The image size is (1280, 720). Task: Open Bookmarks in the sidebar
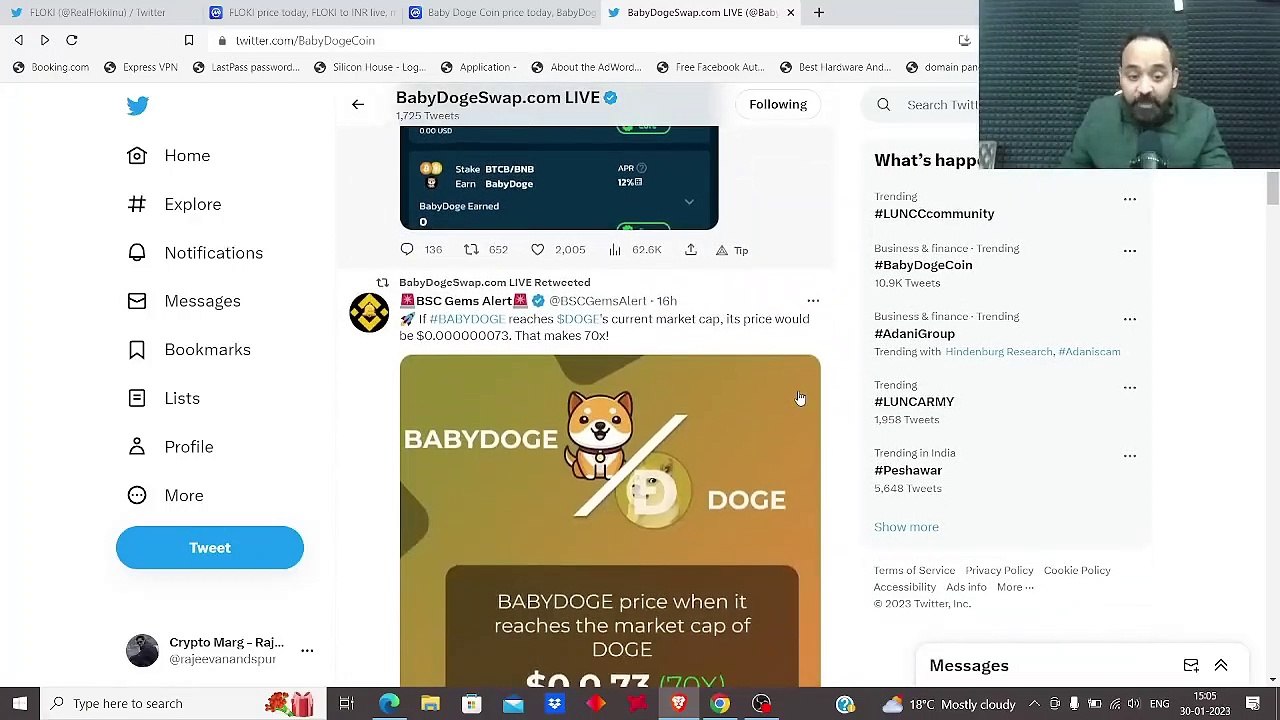coord(189,350)
